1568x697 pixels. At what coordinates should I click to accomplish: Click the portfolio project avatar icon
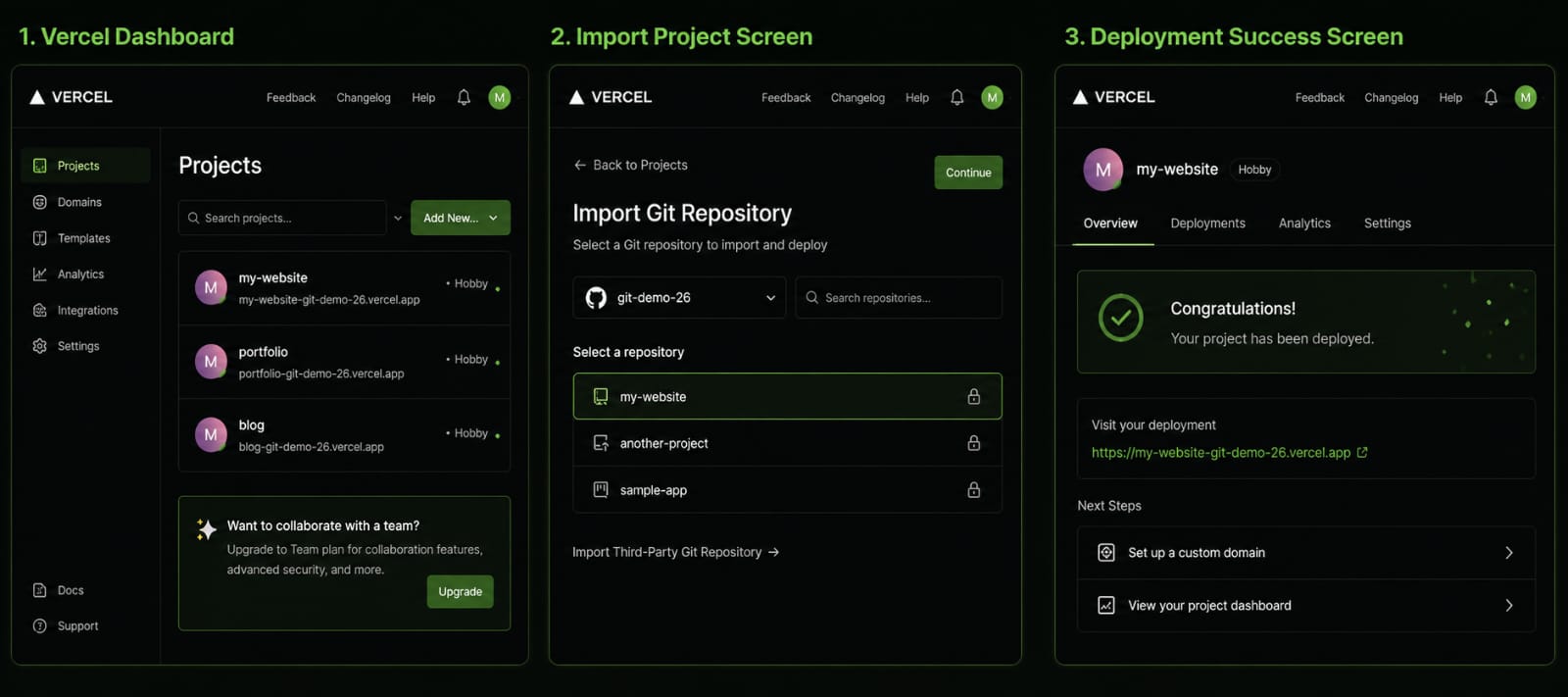coord(211,362)
